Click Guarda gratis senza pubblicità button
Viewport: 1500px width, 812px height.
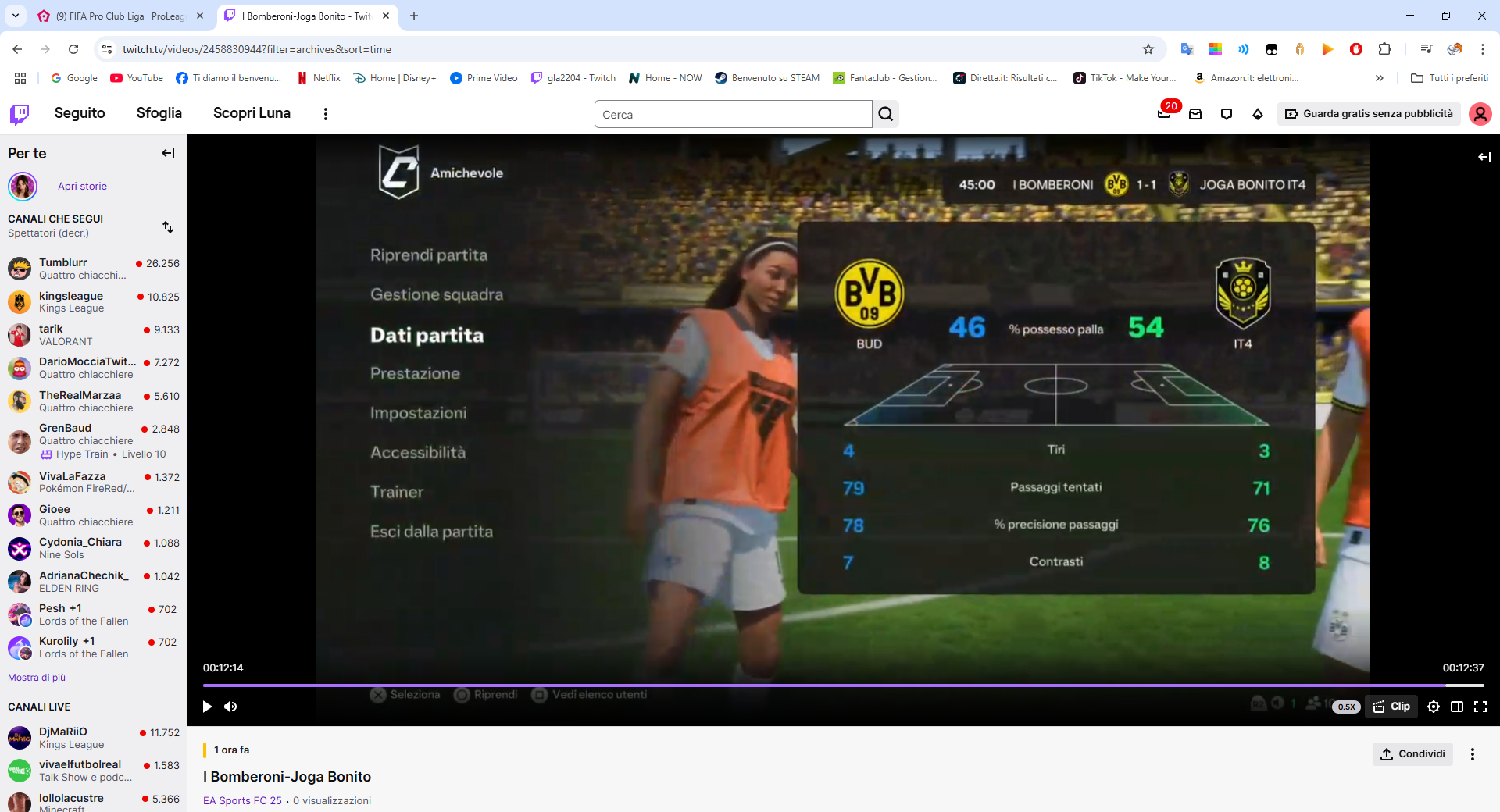[1370, 114]
